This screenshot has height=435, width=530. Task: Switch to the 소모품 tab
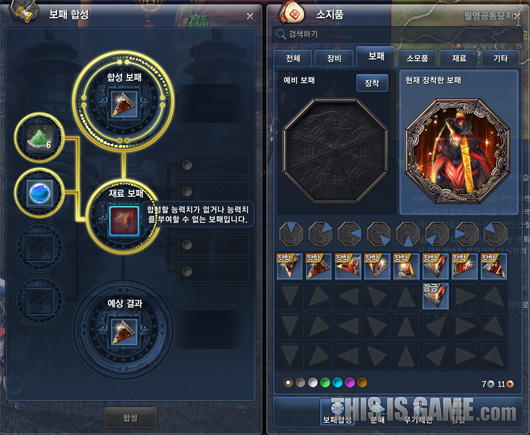coord(417,58)
